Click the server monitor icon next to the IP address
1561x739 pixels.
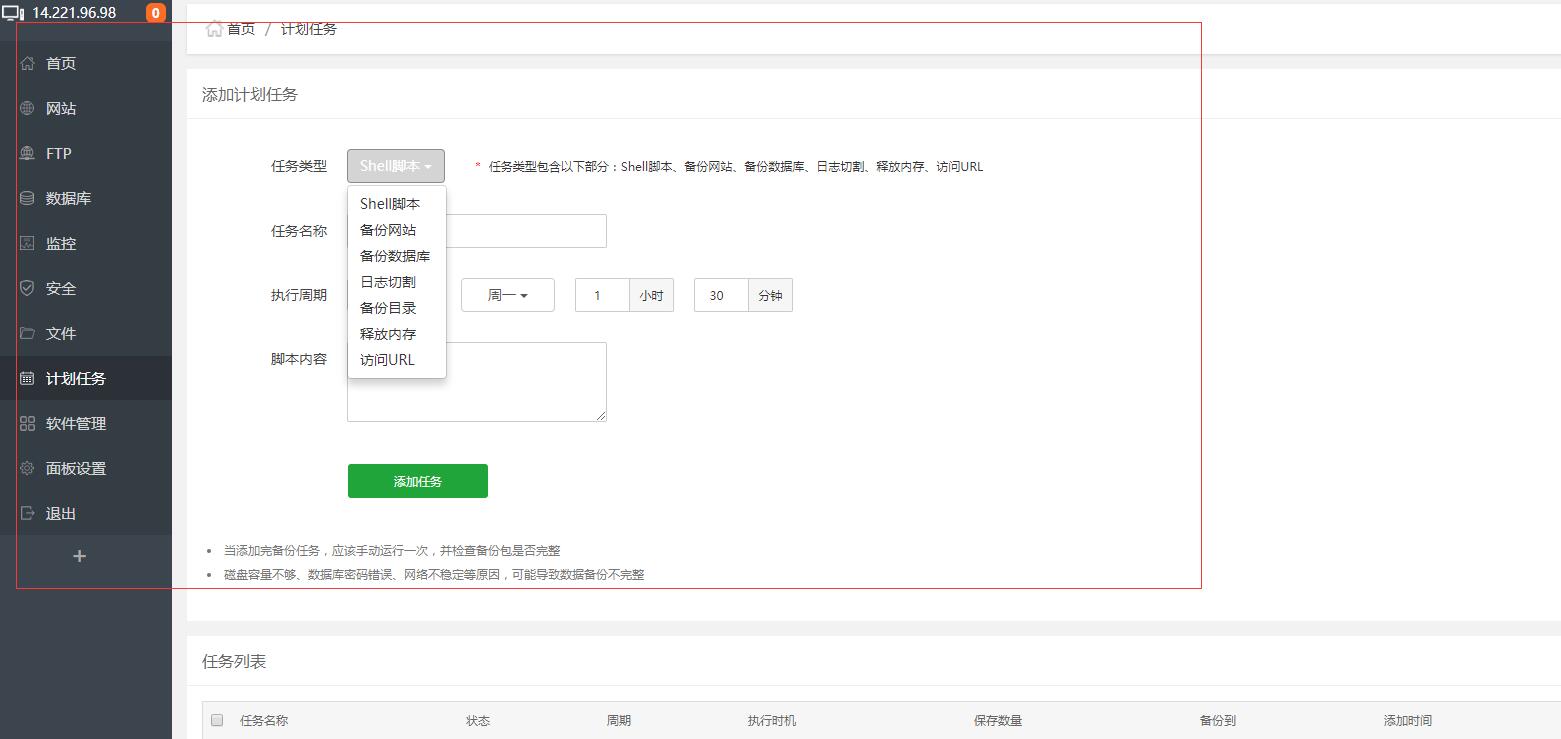click(x=14, y=13)
